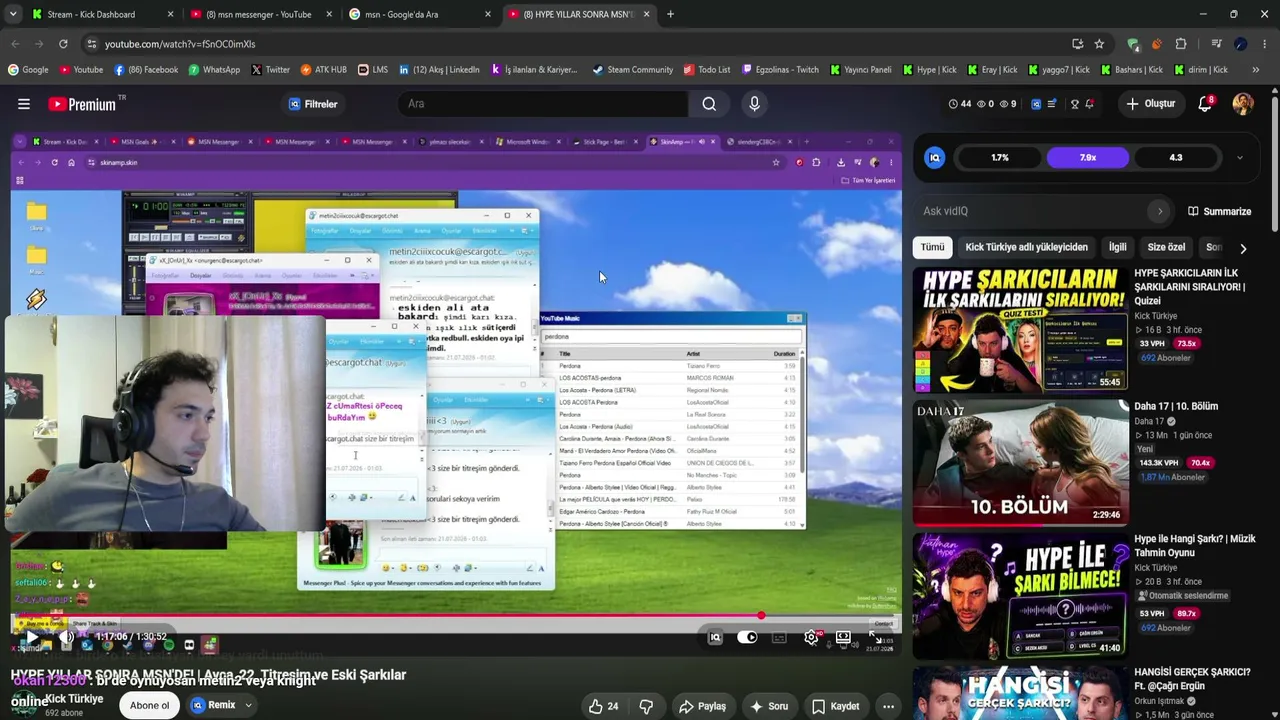The height and width of the screenshot is (720, 1280).
Task: Save the video with Kaydet
Action: click(x=835, y=706)
